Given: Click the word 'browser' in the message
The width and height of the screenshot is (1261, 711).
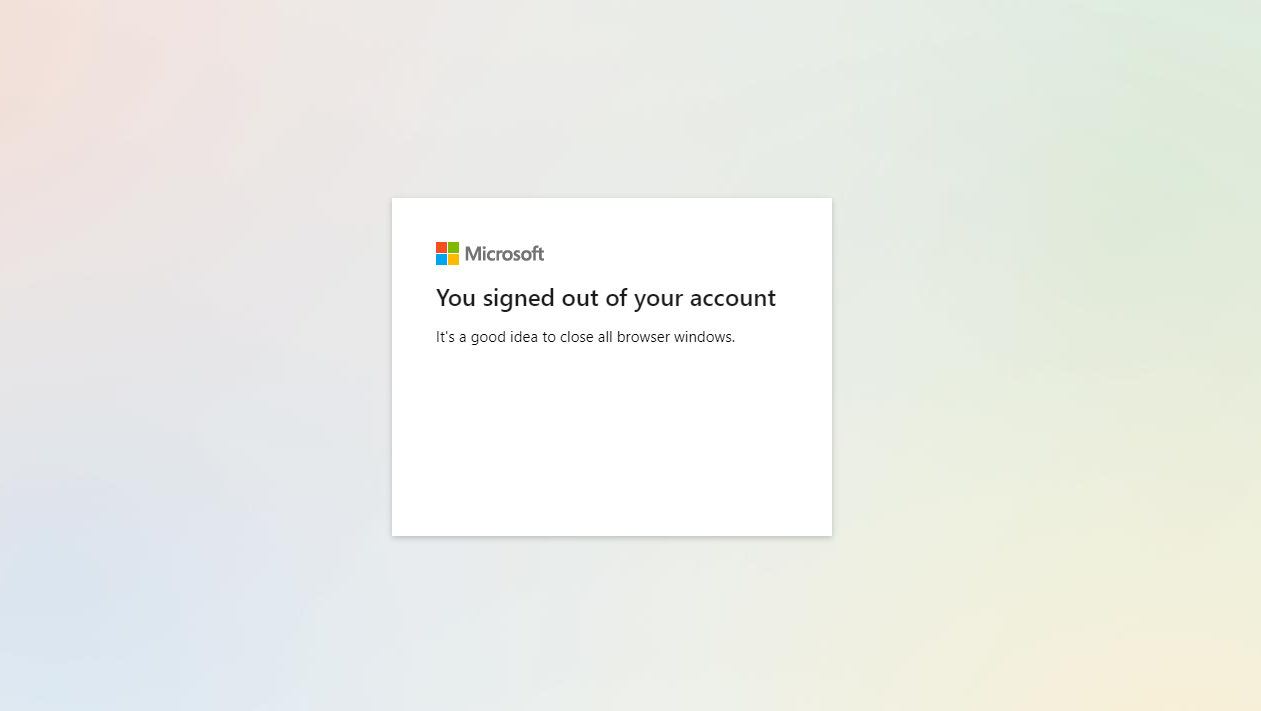Looking at the screenshot, I should coord(643,337).
